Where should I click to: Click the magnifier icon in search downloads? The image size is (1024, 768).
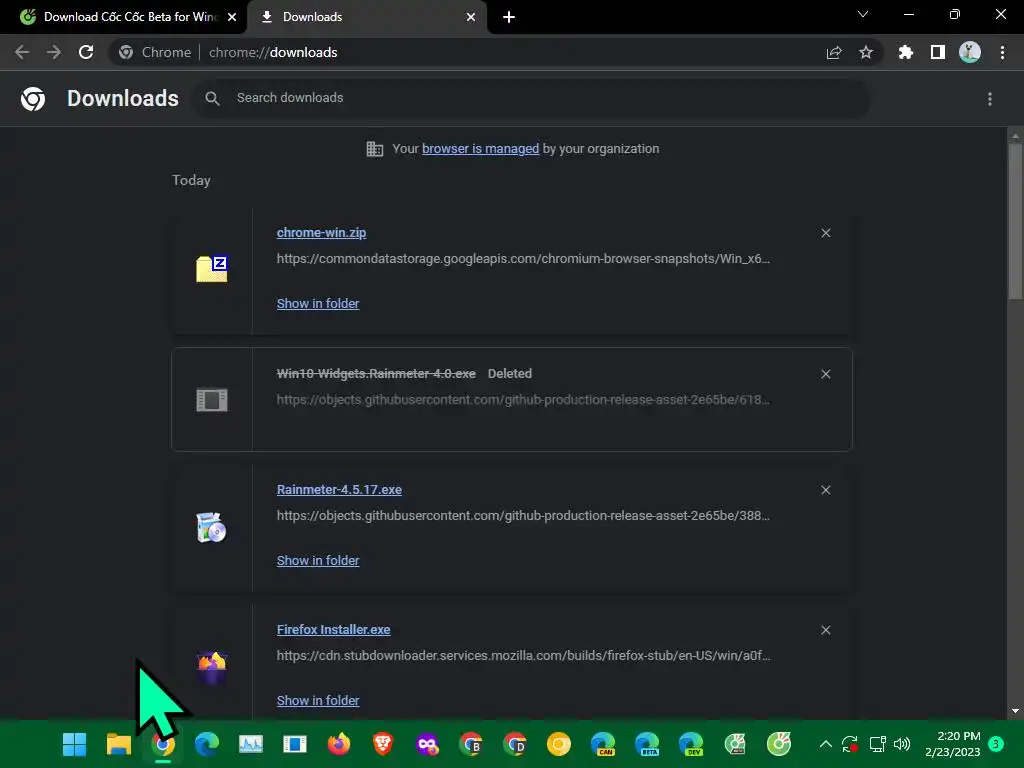click(212, 98)
